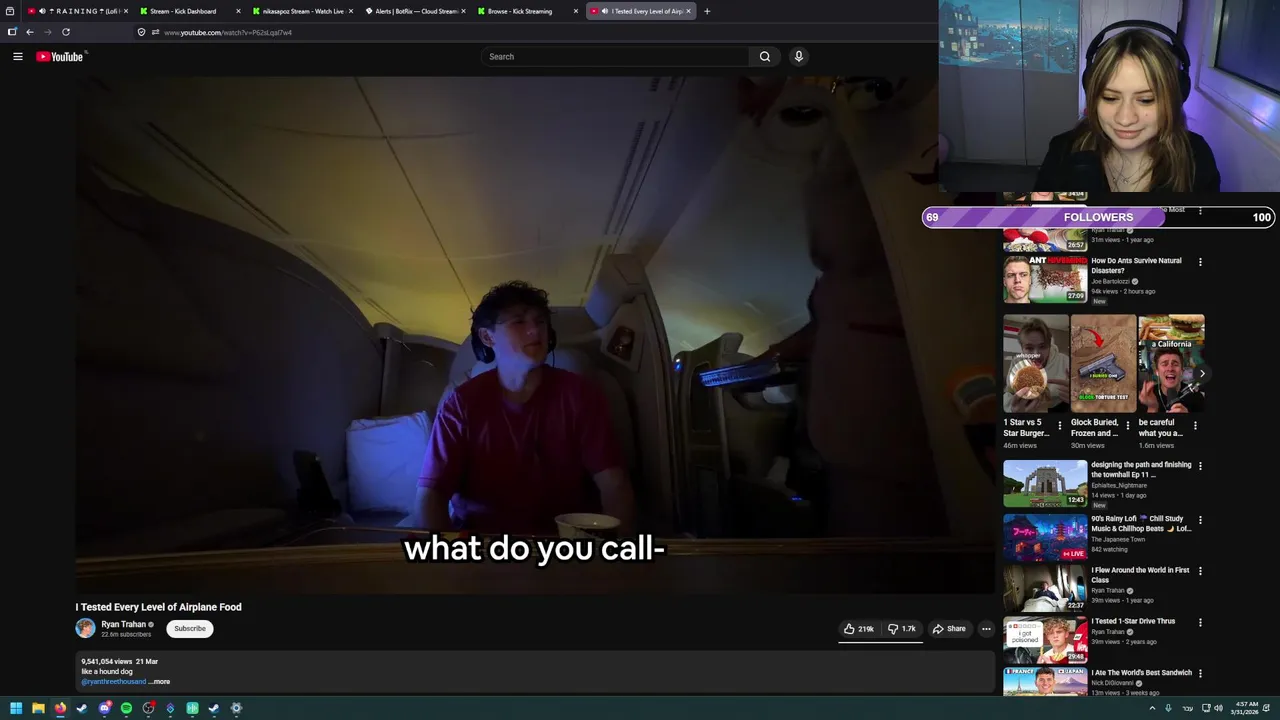
Task: Open options for I Tested 1-Star Drive Thrus
Action: (1200, 622)
